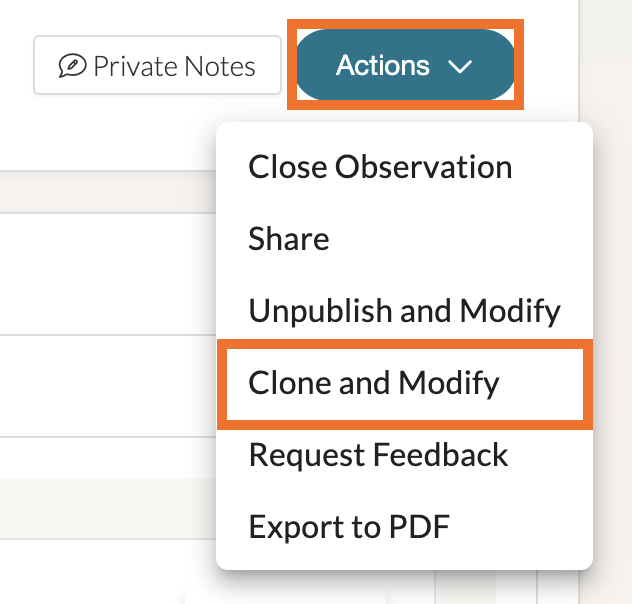Share this observation via Actions menu
The image size is (632, 604).
(289, 239)
